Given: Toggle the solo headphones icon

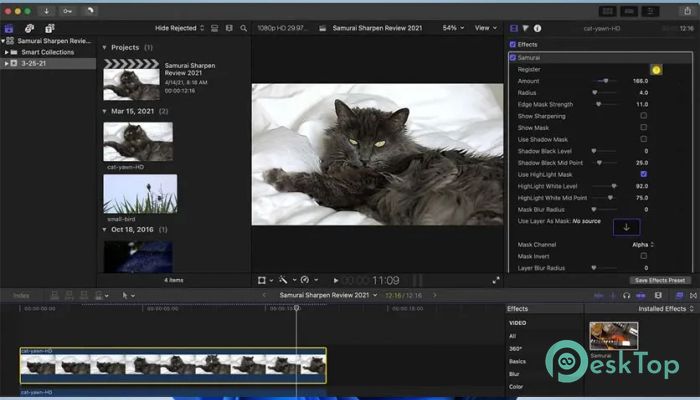Looking at the screenshot, I should (x=627, y=296).
